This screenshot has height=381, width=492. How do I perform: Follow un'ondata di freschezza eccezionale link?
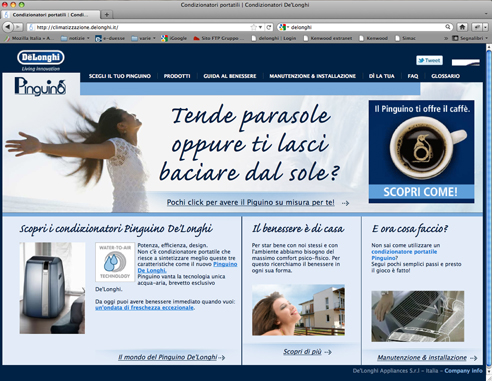[144, 308]
